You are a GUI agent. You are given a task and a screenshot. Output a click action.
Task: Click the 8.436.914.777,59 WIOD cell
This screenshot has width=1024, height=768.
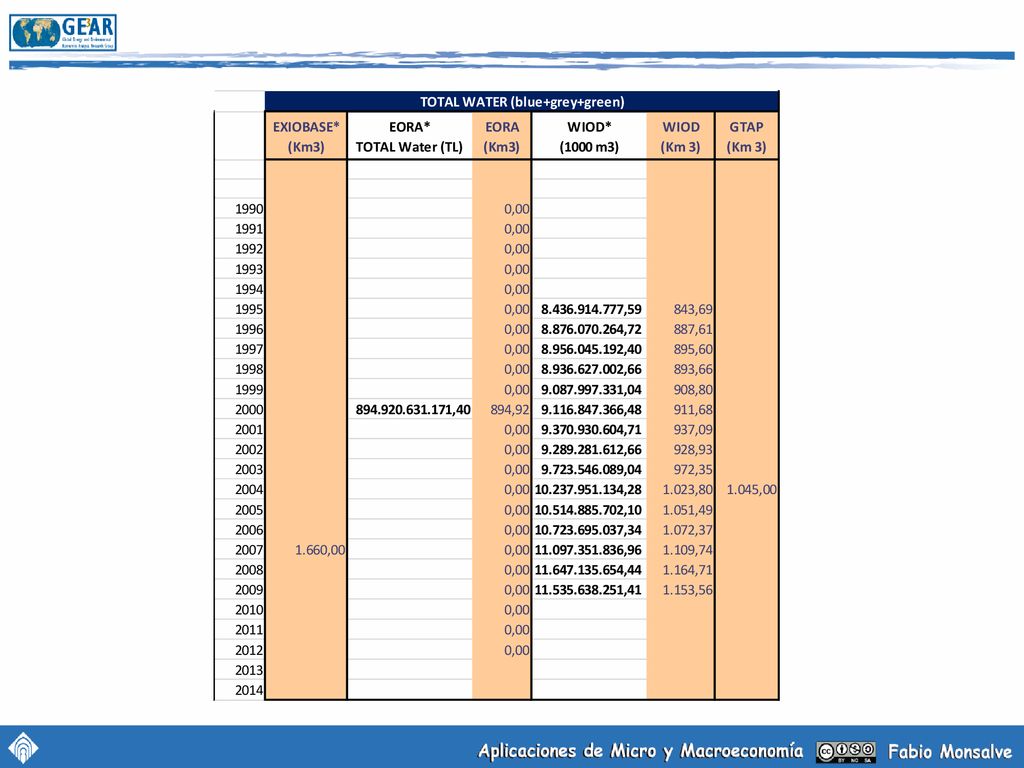[x=590, y=309]
